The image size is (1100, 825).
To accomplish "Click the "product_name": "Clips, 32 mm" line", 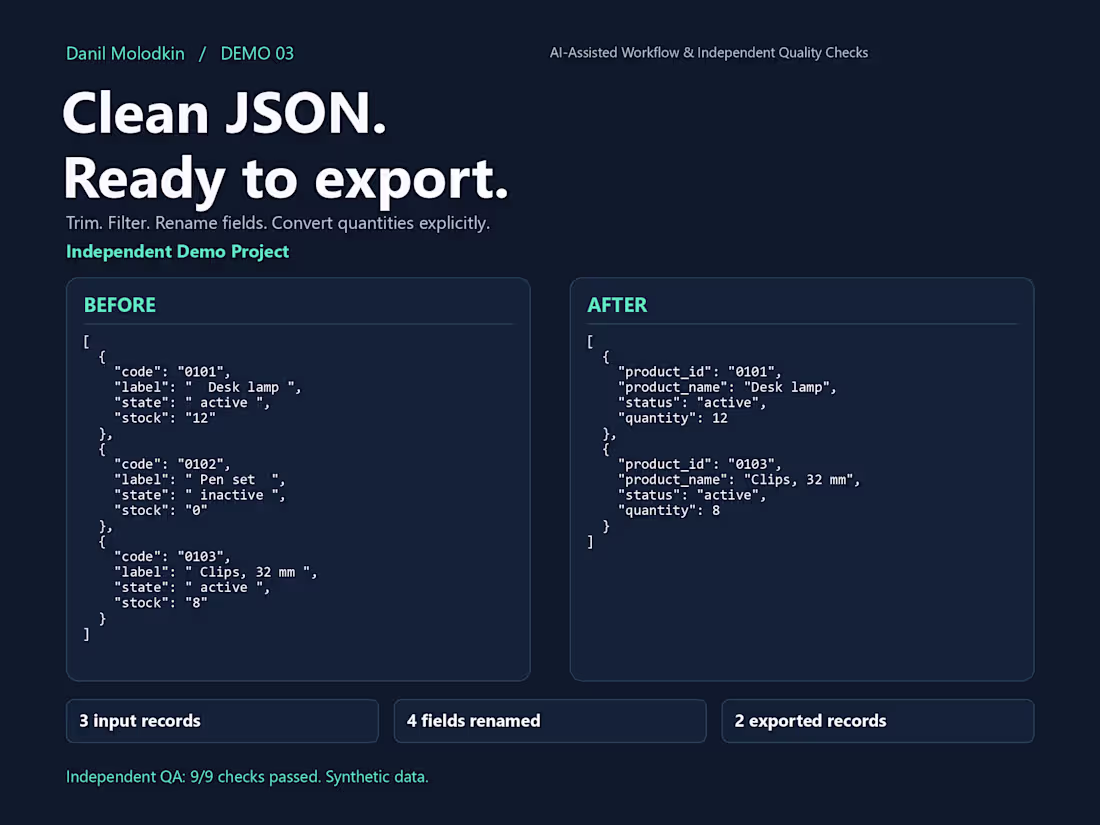I will coord(739,480).
